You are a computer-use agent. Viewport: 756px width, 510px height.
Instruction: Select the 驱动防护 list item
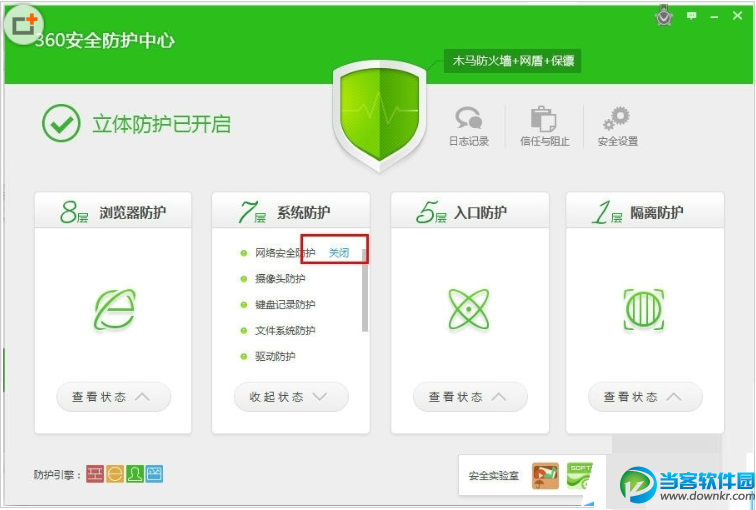point(275,357)
